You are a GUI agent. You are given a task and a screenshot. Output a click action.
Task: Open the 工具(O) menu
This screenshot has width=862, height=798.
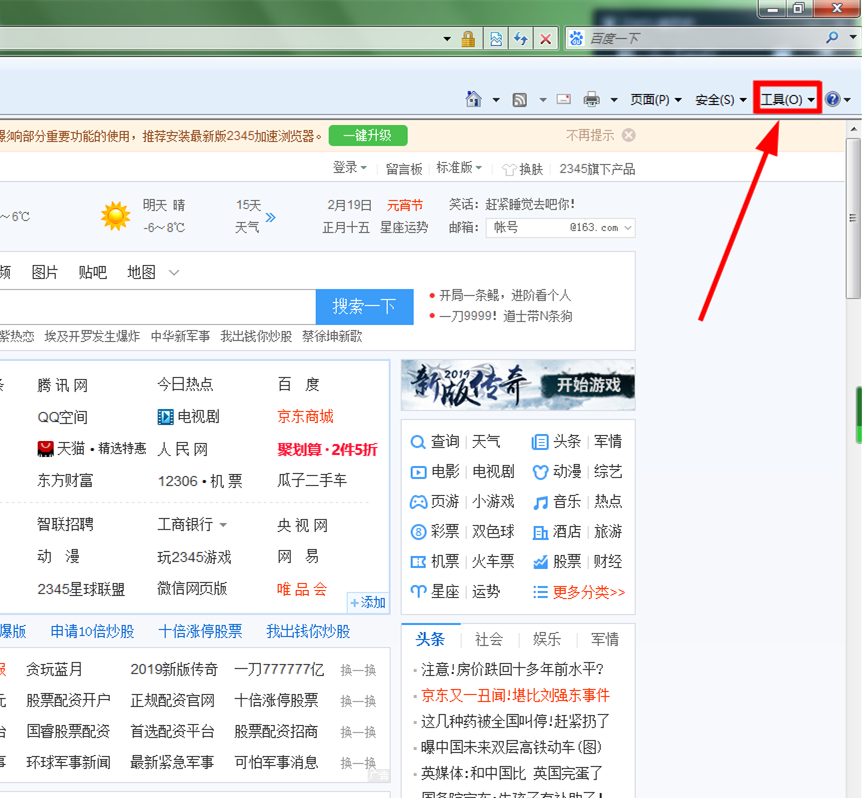787,99
